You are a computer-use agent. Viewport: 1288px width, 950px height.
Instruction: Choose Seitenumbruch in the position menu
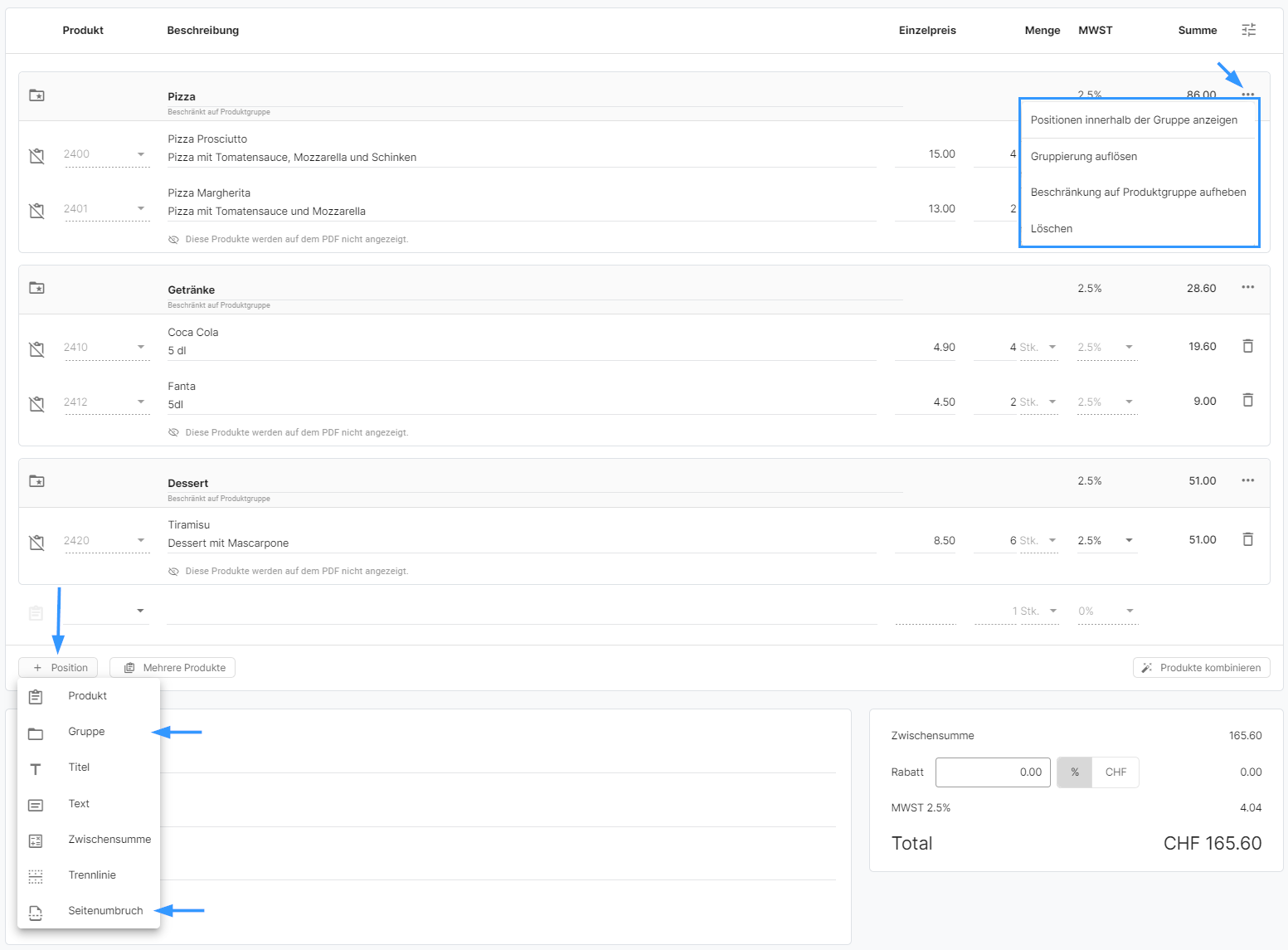tap(105, 911)
